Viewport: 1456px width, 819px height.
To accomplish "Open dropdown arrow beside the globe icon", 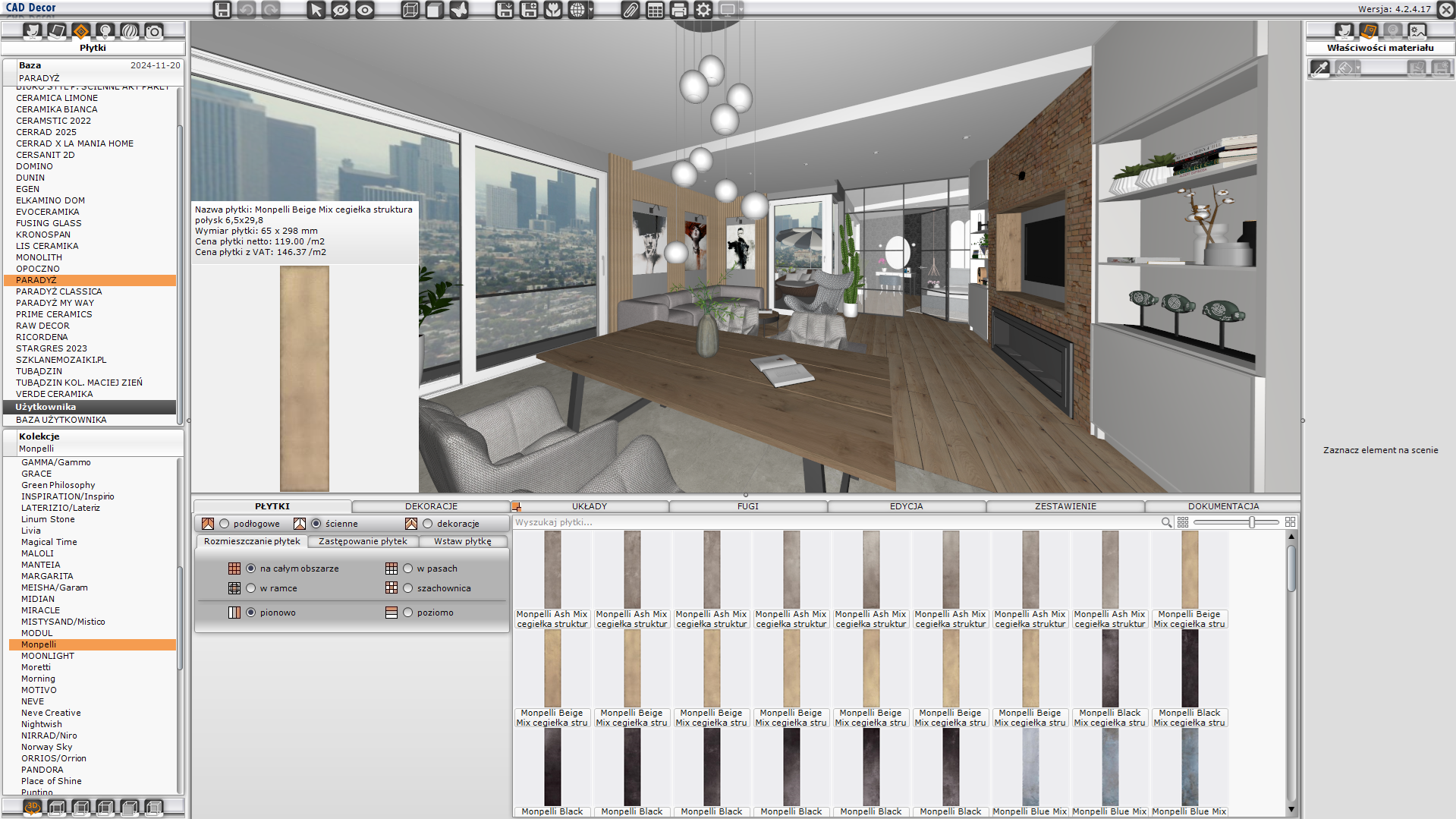I will [591, 10].
